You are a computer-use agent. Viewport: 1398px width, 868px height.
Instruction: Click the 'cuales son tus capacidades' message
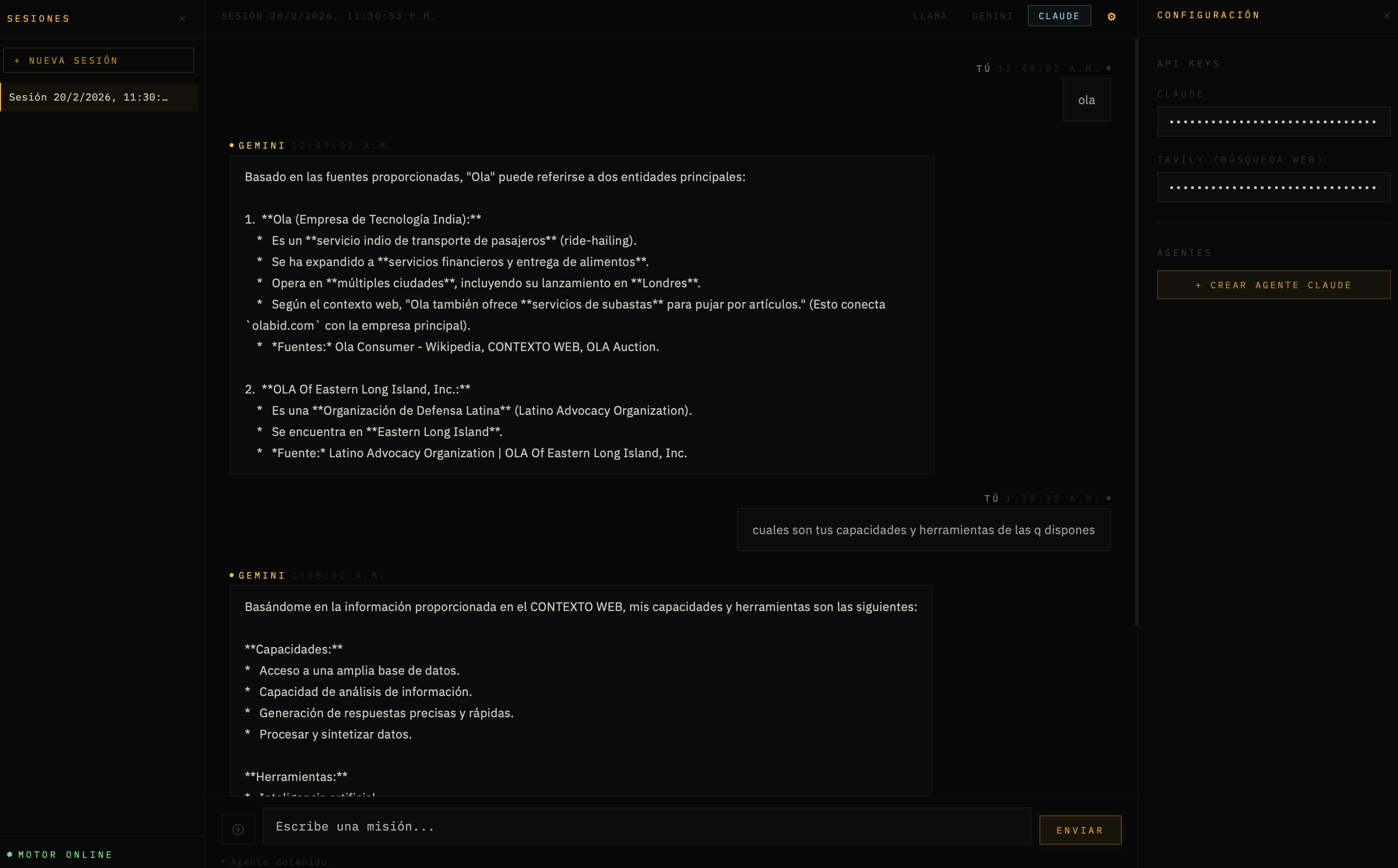(924, 530)
